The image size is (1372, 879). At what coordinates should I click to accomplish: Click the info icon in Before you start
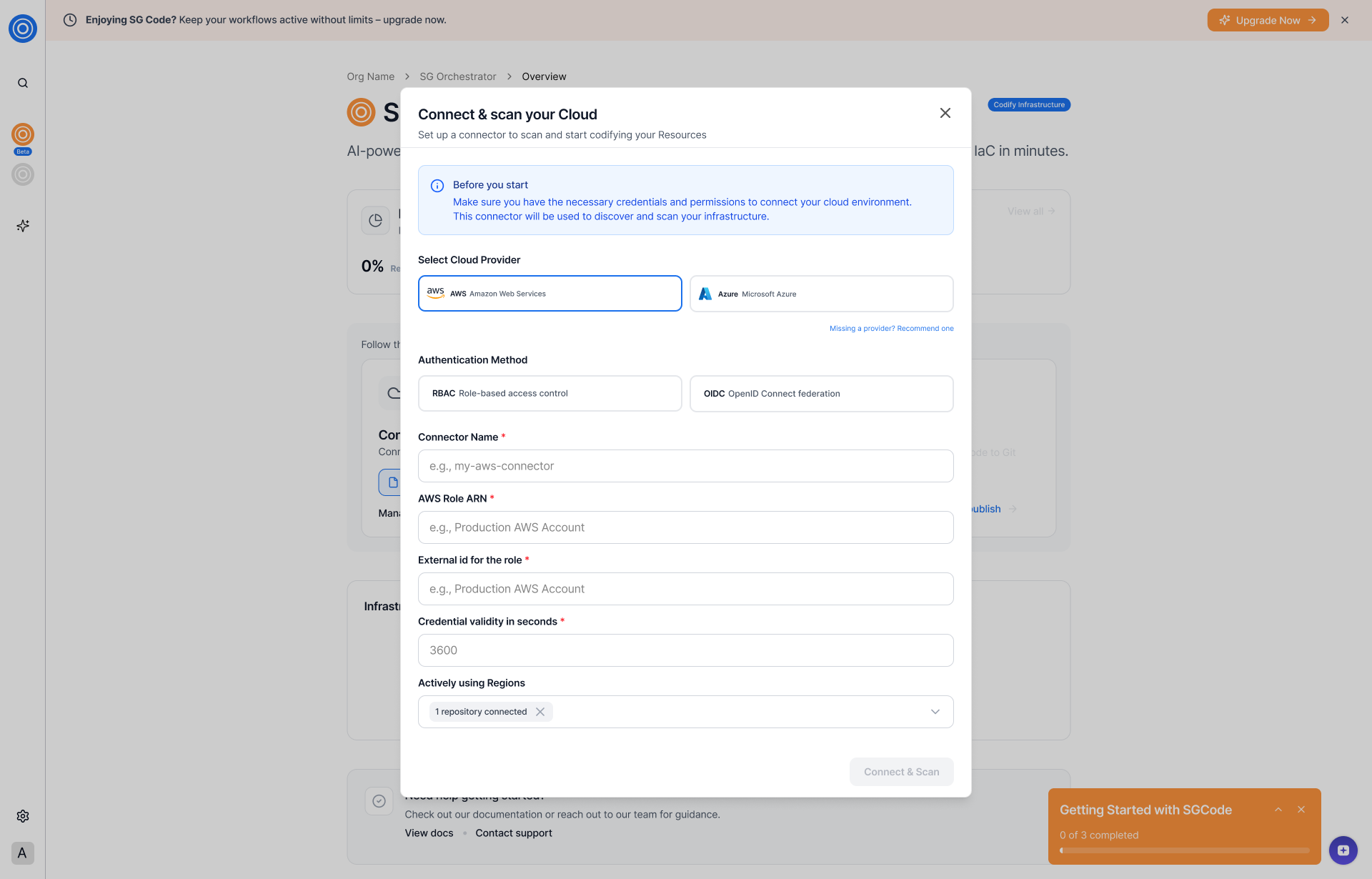point(437,186)
